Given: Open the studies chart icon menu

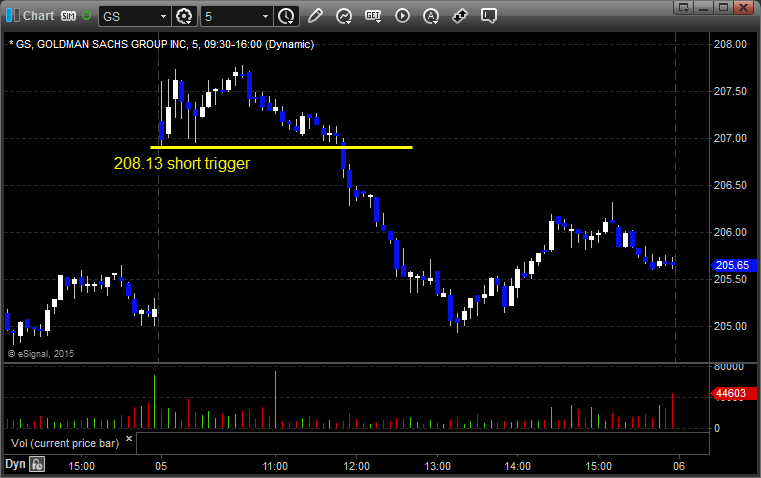Looking at the screenshot, I should click(344, 16).
